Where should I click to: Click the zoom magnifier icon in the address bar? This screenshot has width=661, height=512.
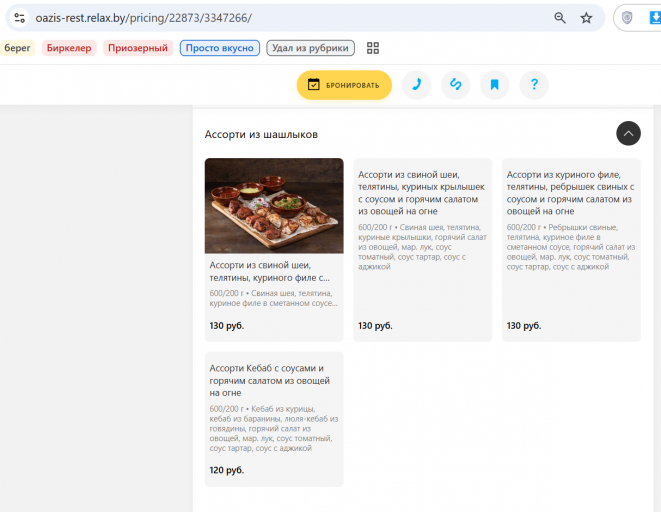tap(560, 18)
